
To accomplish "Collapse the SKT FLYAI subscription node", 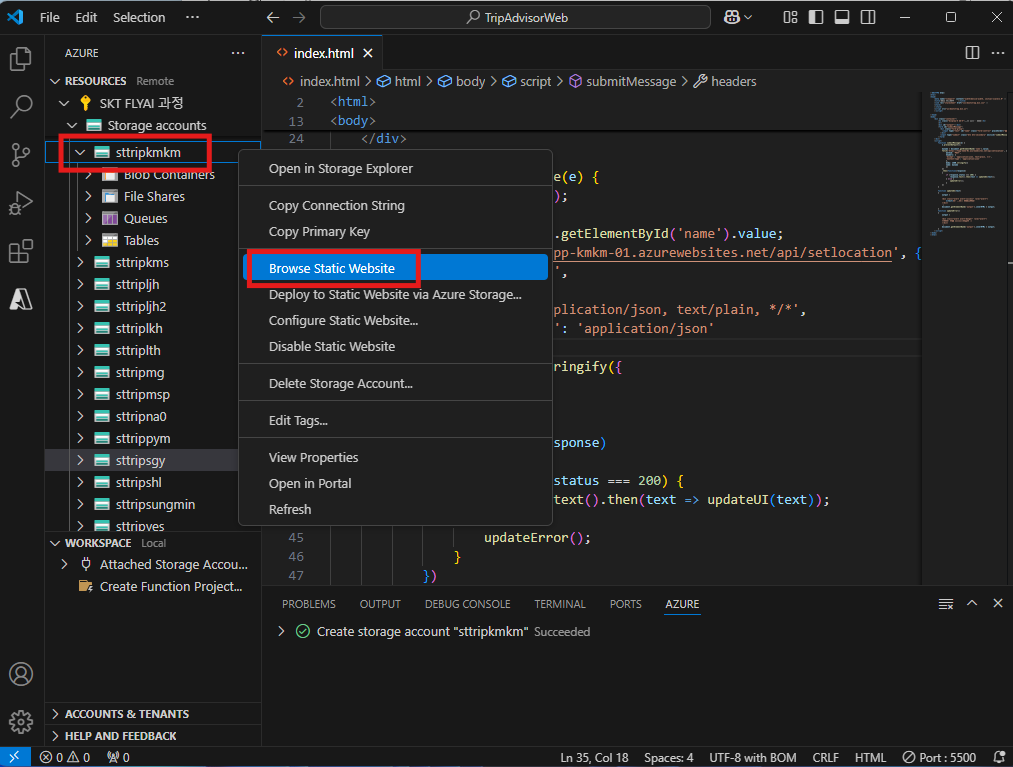I will point(64,103).
